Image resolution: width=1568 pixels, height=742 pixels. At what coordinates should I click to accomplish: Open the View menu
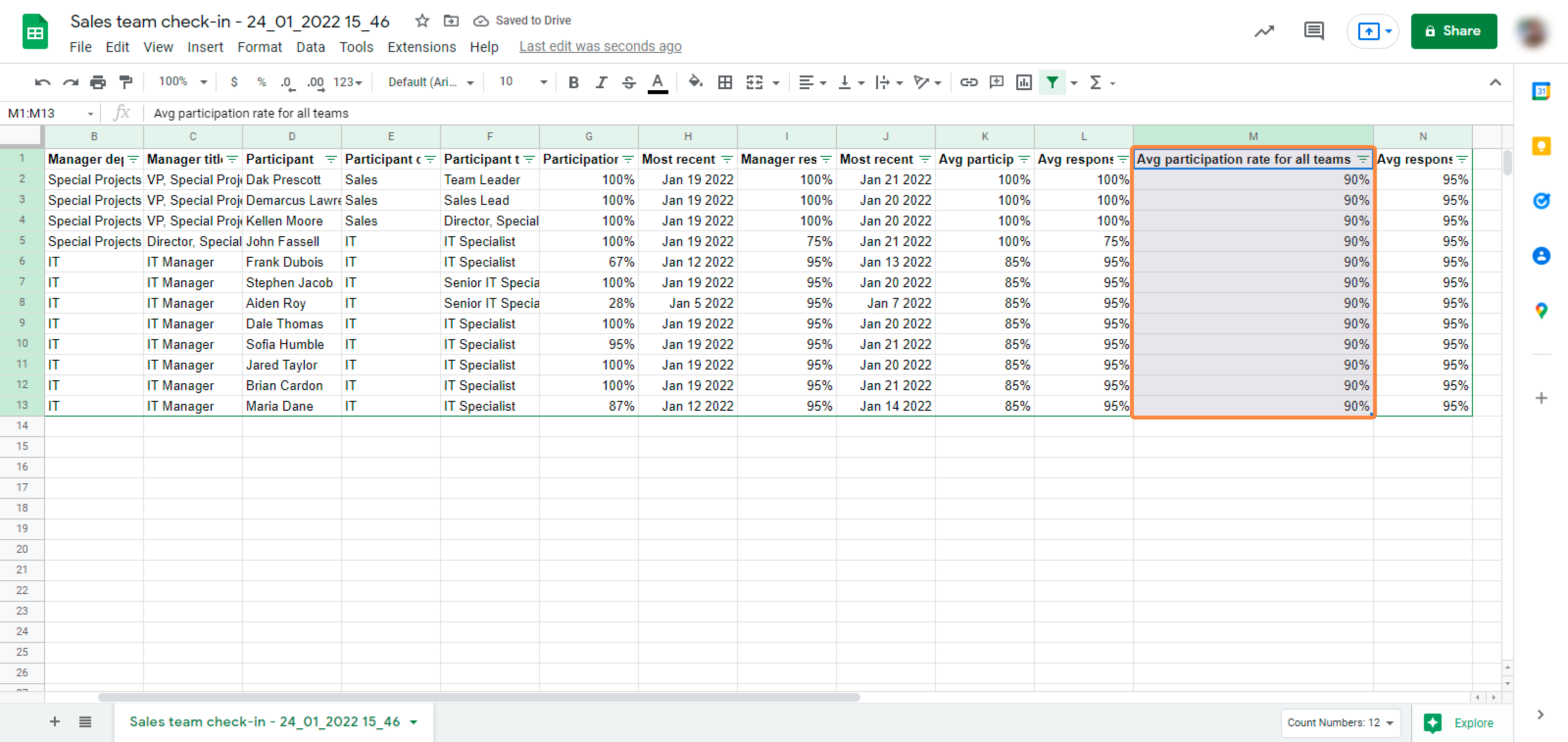(x=158, y=47)
